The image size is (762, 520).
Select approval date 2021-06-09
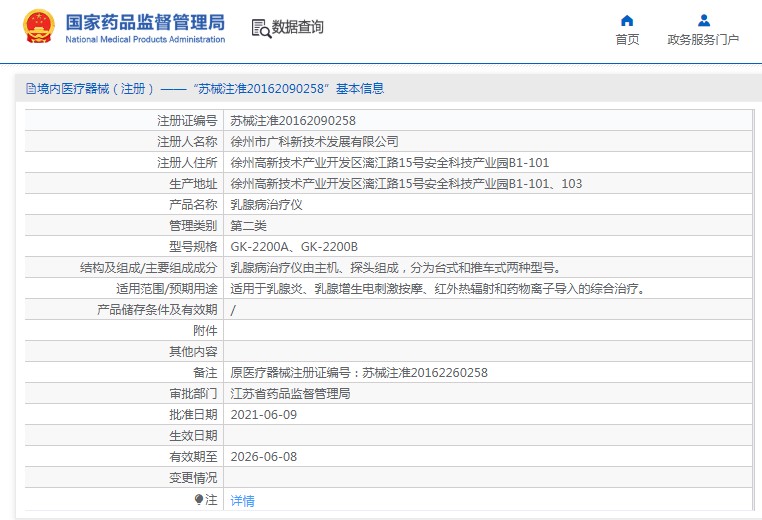[x=263, y=415]
